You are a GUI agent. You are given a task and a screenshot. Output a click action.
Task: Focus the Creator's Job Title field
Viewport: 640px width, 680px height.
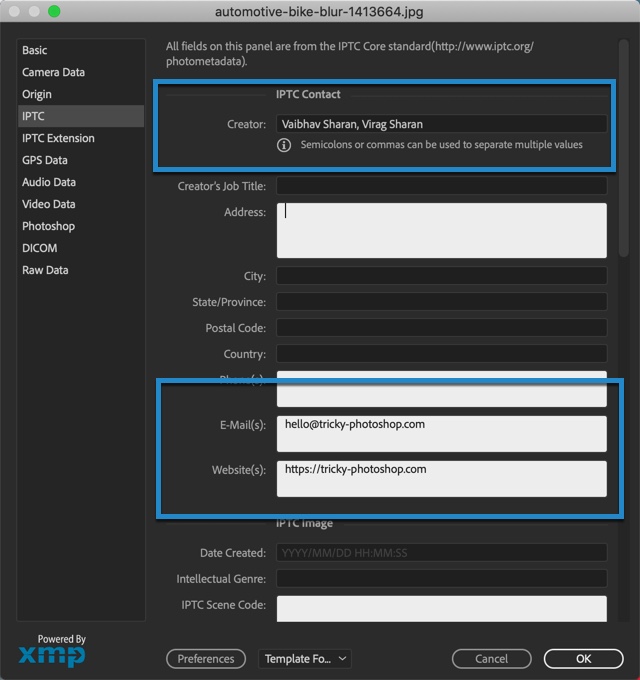coord(441,186)
